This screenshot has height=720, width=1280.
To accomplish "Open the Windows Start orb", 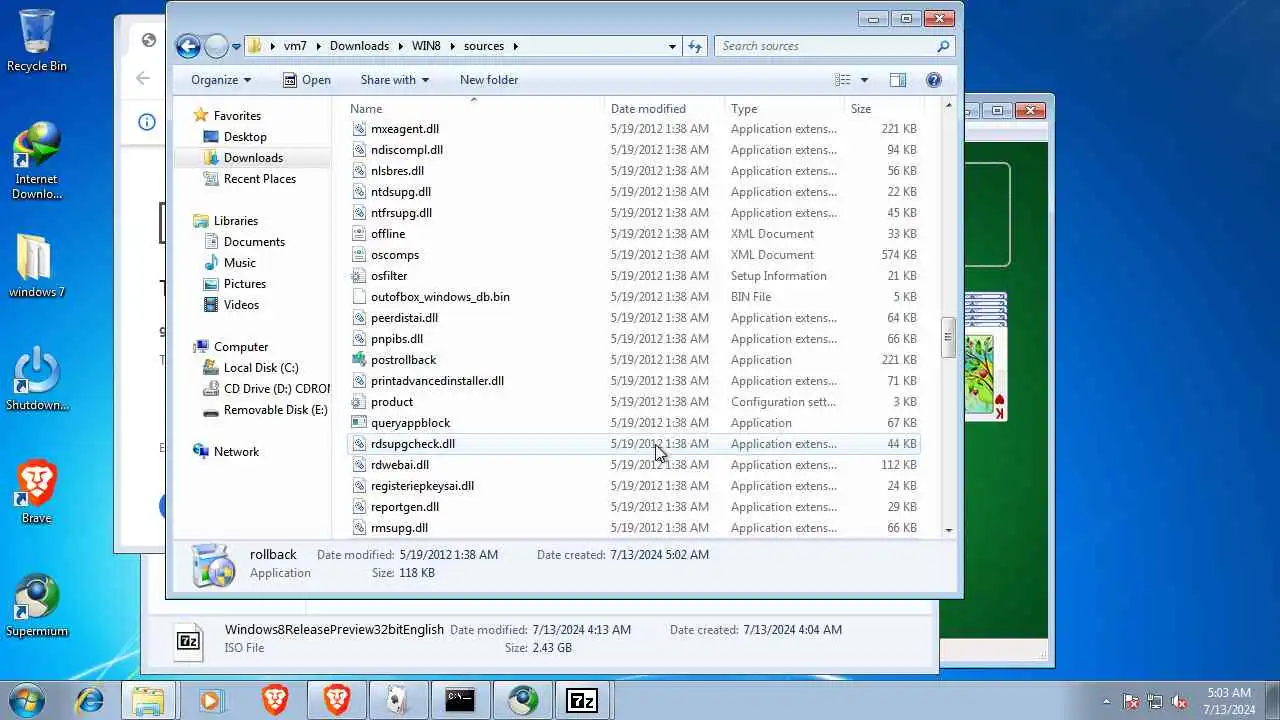I will click(x=27, y=699).
